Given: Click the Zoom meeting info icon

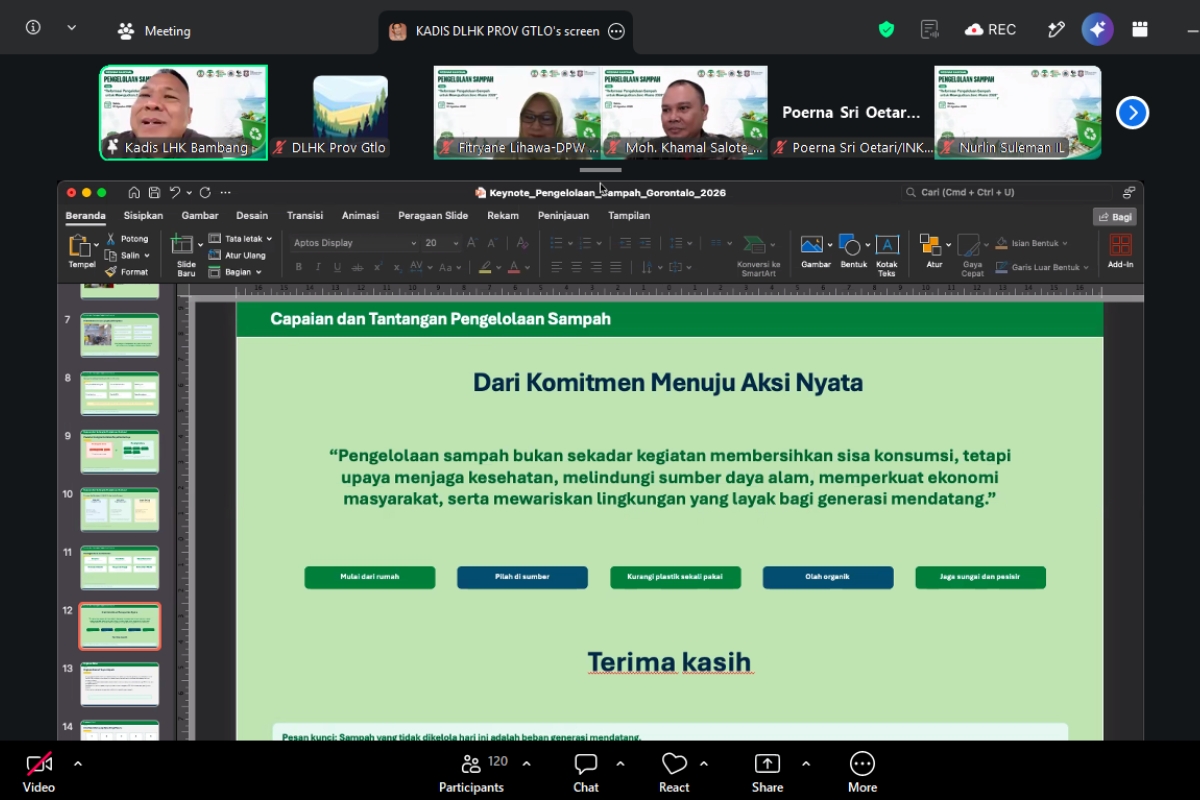Looking at the screenshot, I should pyautogui.click(x=33, y=28).
